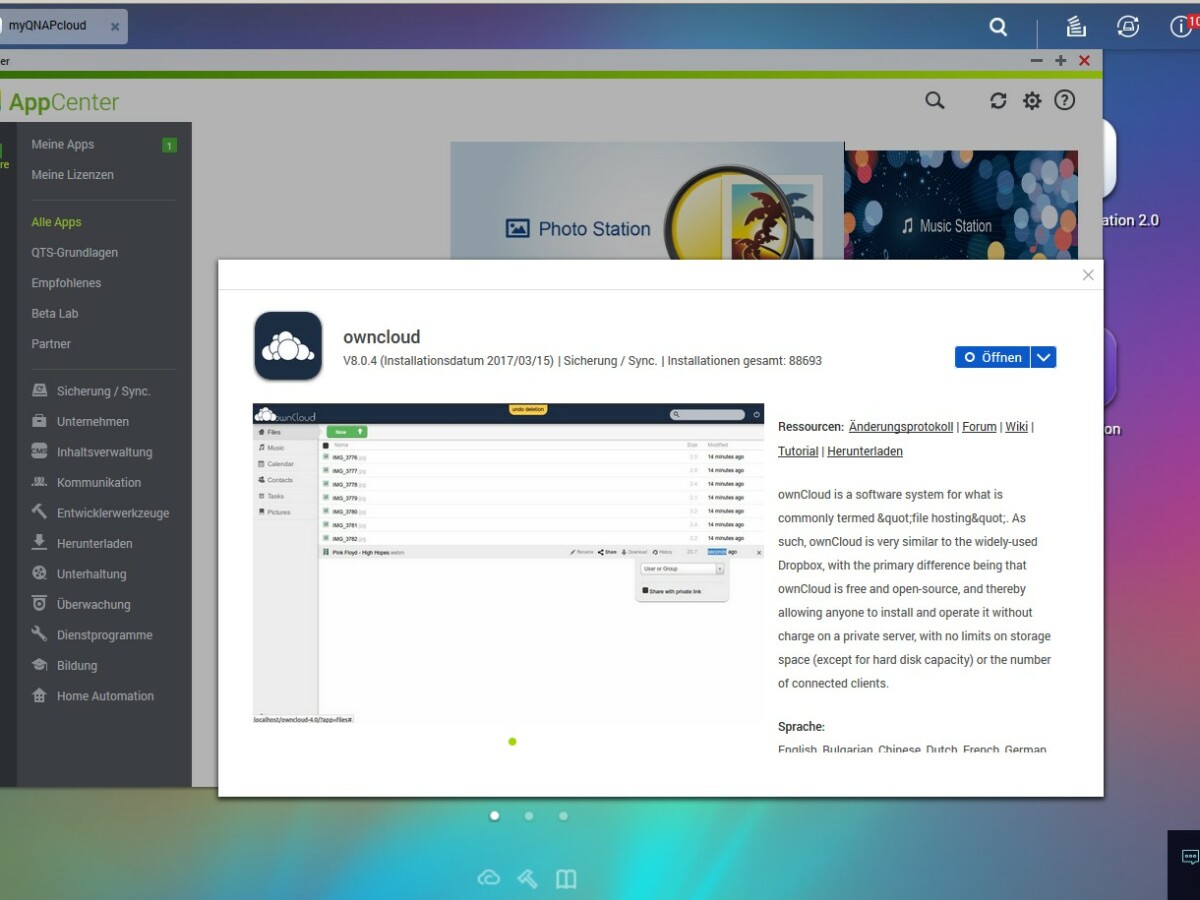Click the Inhaltsverwaltung CMS icon

pos(39,452)
